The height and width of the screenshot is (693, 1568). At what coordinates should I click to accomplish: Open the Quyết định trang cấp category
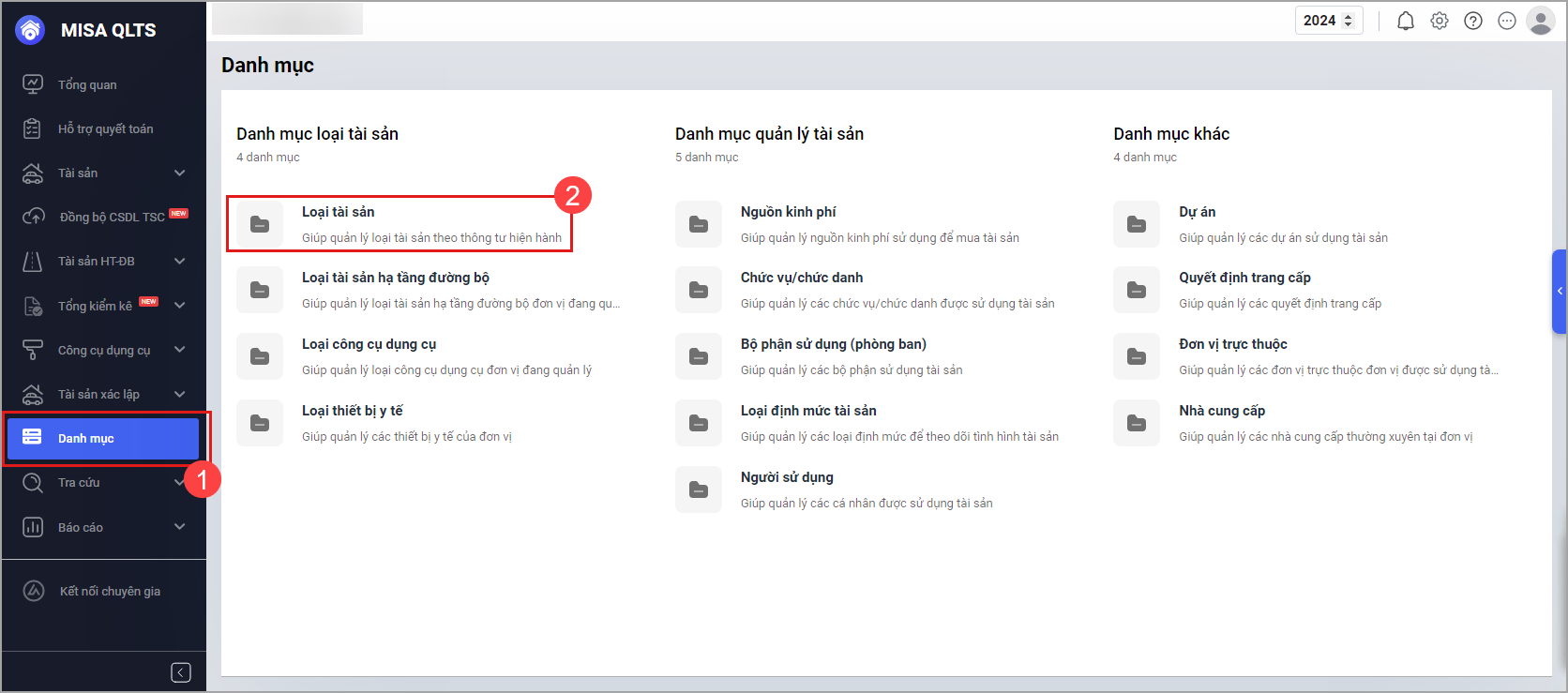pos(1249,290)
